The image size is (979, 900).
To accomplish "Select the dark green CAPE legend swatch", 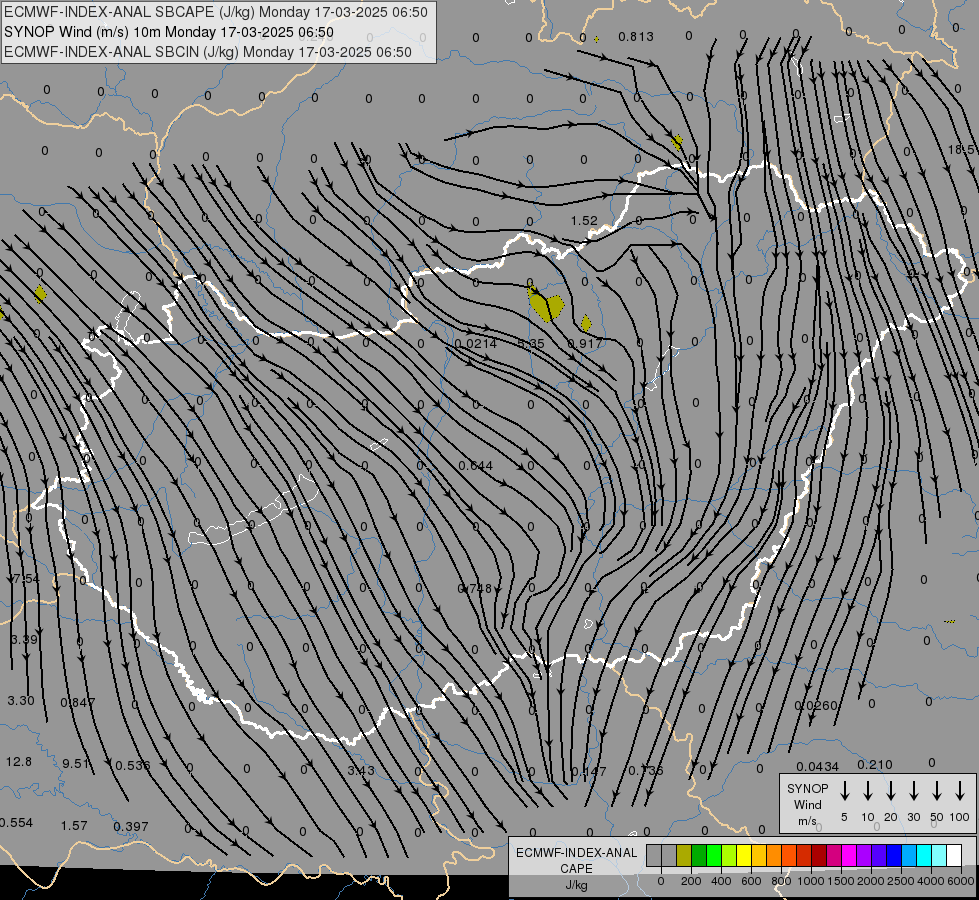I will [699, 856].
